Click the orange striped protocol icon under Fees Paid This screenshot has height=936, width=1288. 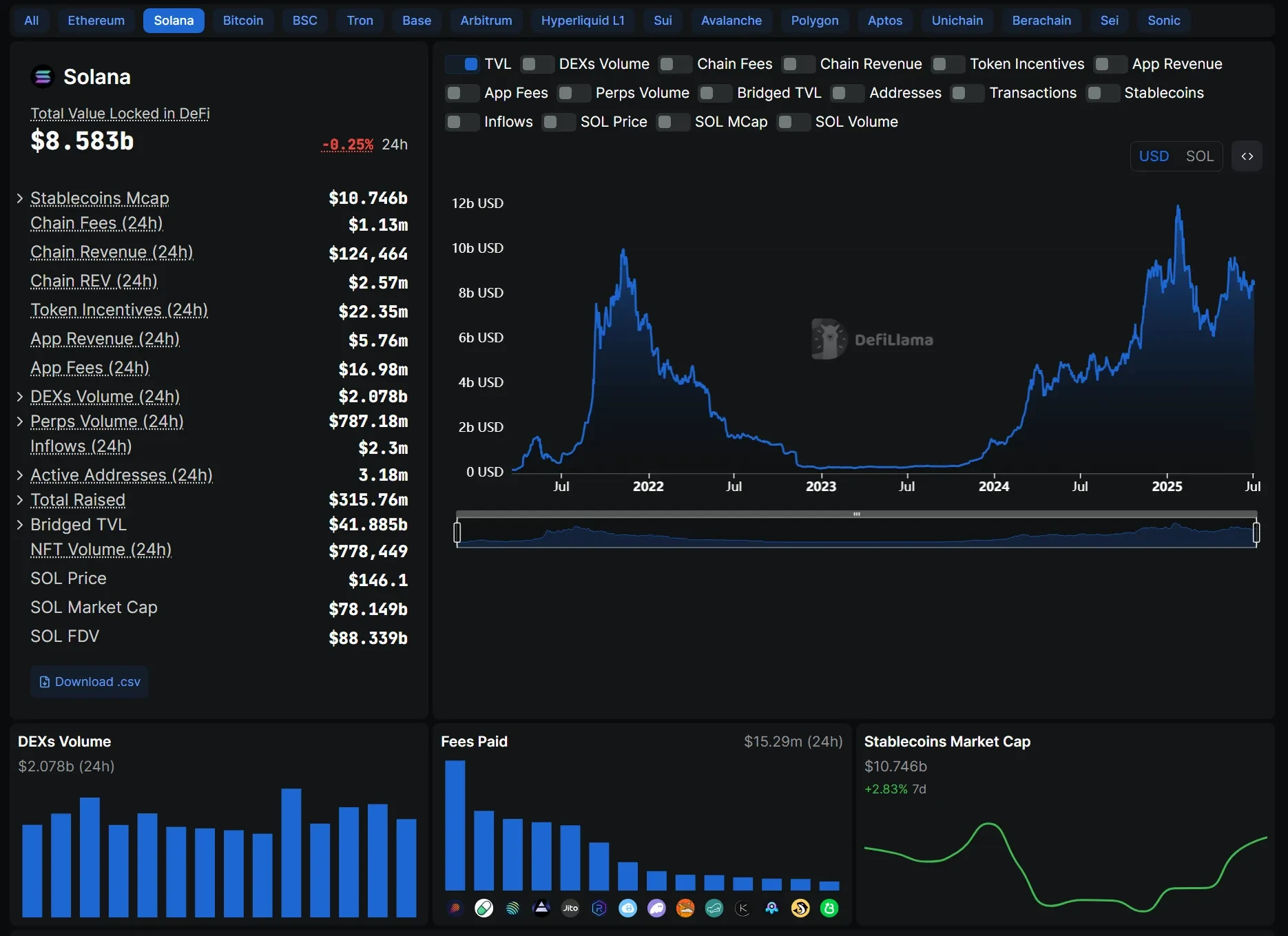pyautogui.click(x=455, y=908)
